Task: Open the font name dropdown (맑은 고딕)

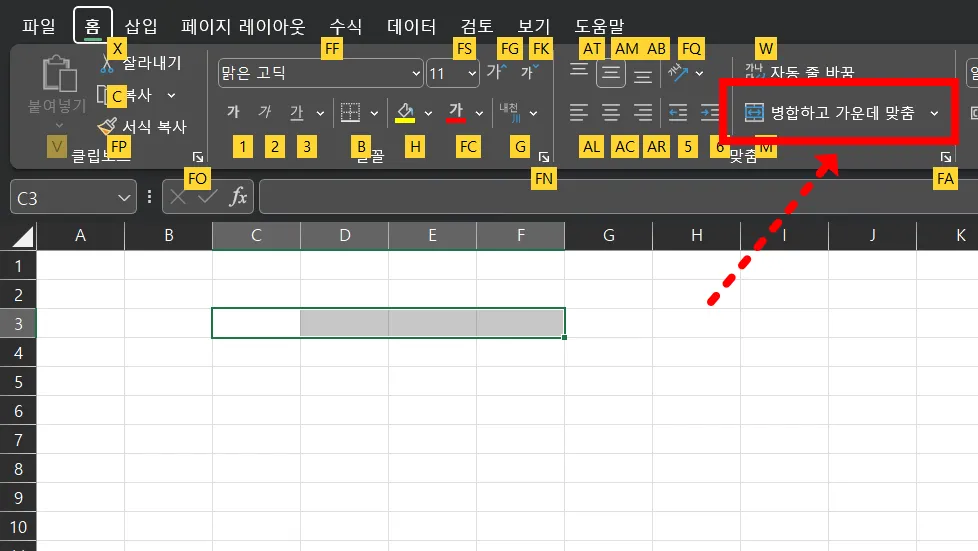Action: coord(416,73)
